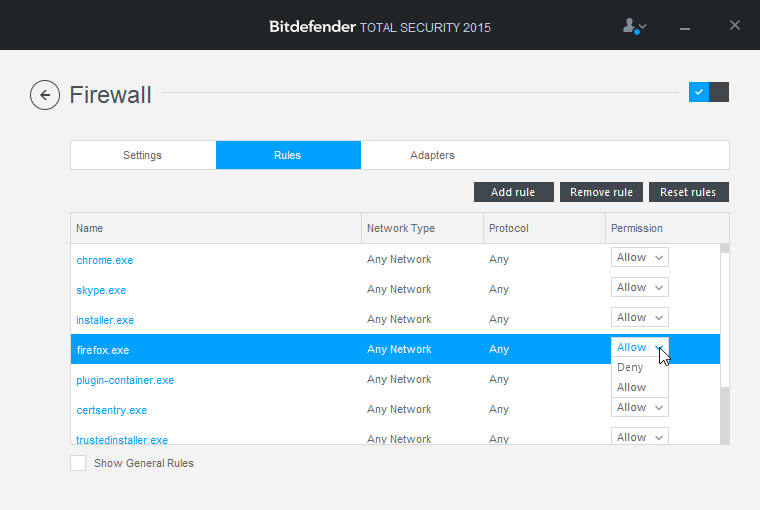Click the Network Type column header

422,228
